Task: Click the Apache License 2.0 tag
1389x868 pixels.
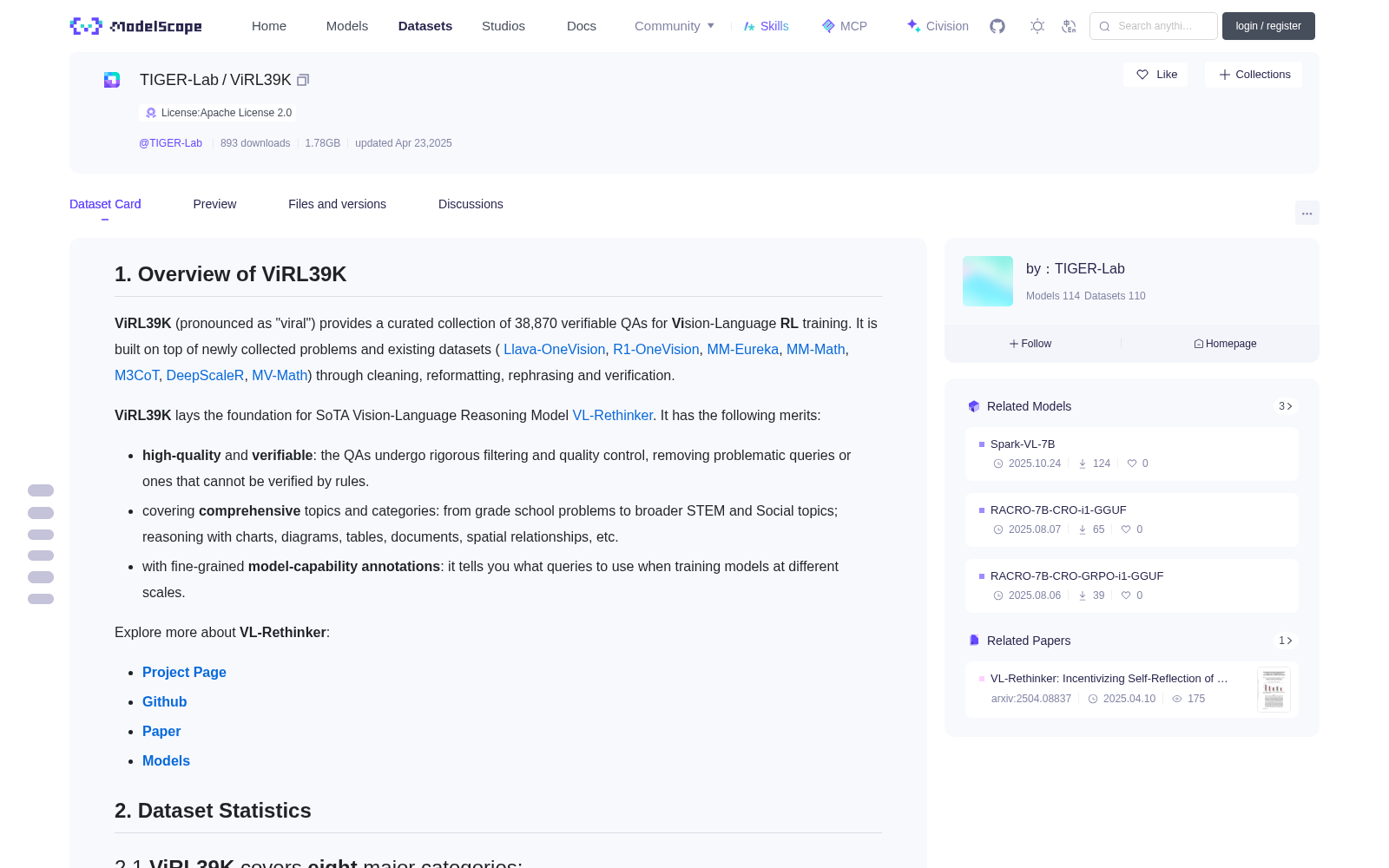Action: coord(218,113)
